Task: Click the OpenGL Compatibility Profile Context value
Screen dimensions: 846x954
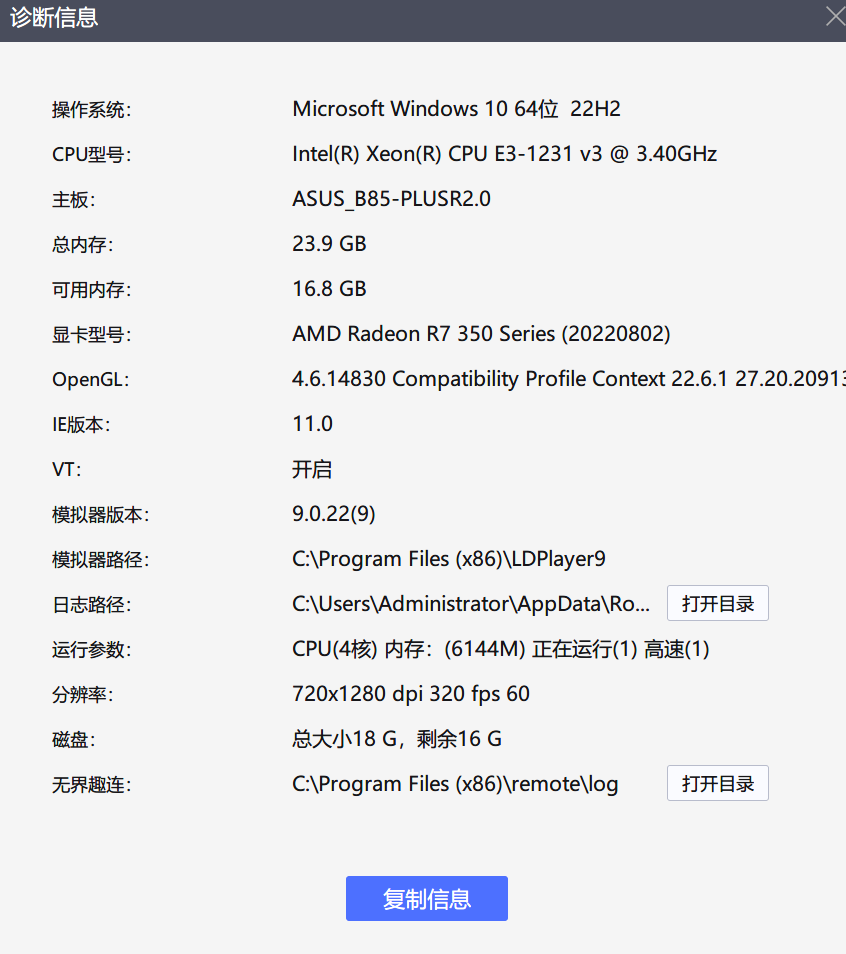Action: point(569,379)
